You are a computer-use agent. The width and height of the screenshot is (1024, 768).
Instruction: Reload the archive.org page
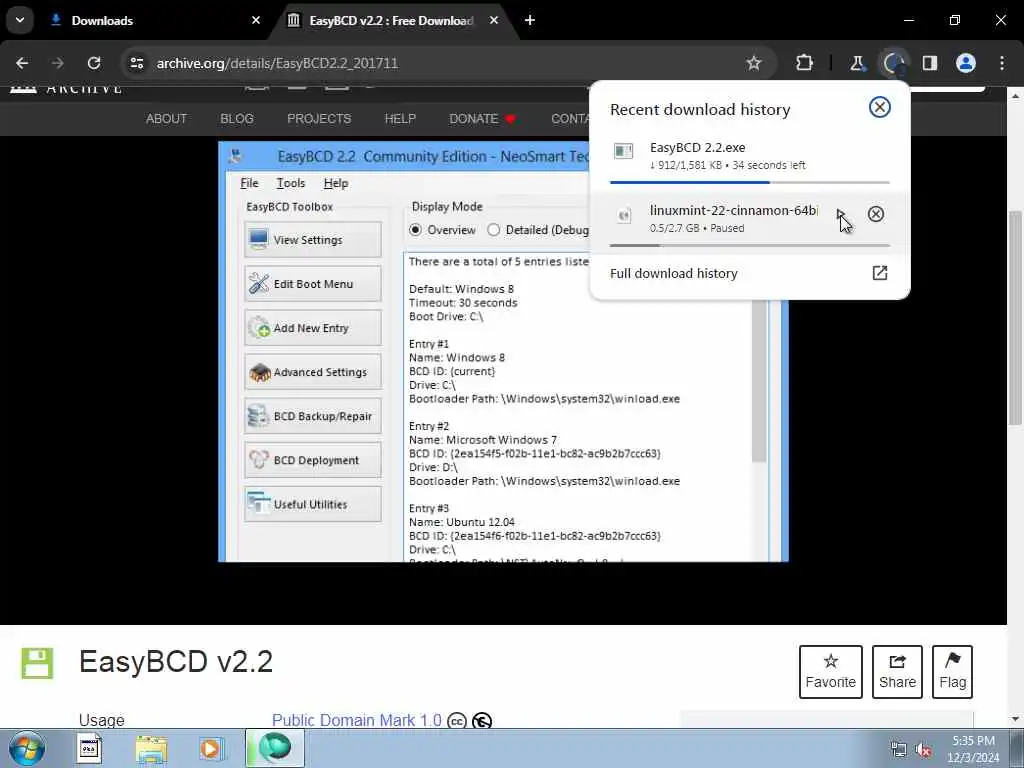[x=94, y=63]
